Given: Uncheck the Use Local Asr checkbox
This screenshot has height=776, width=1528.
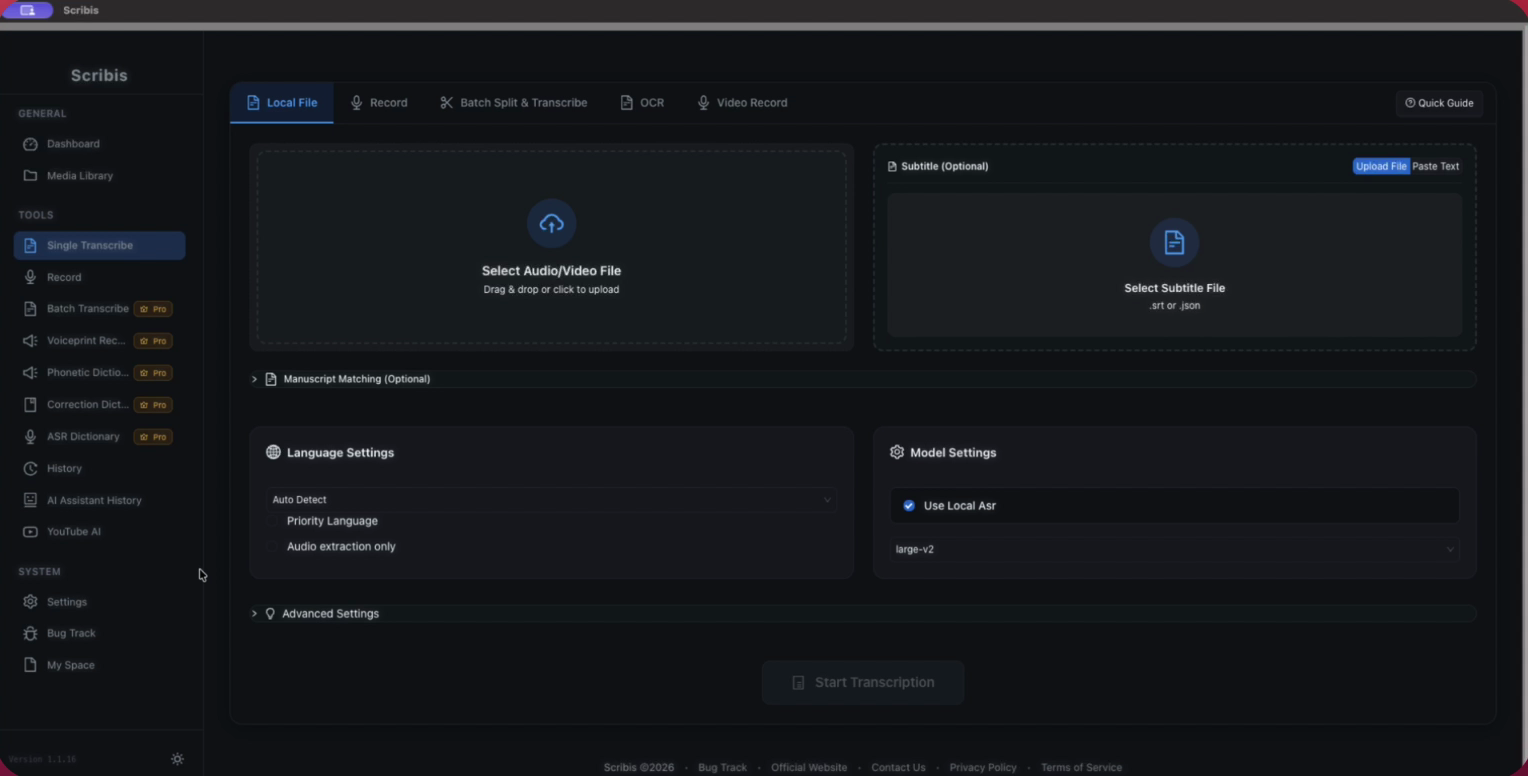Looking at the screenshot, I should tap(909, 506).
